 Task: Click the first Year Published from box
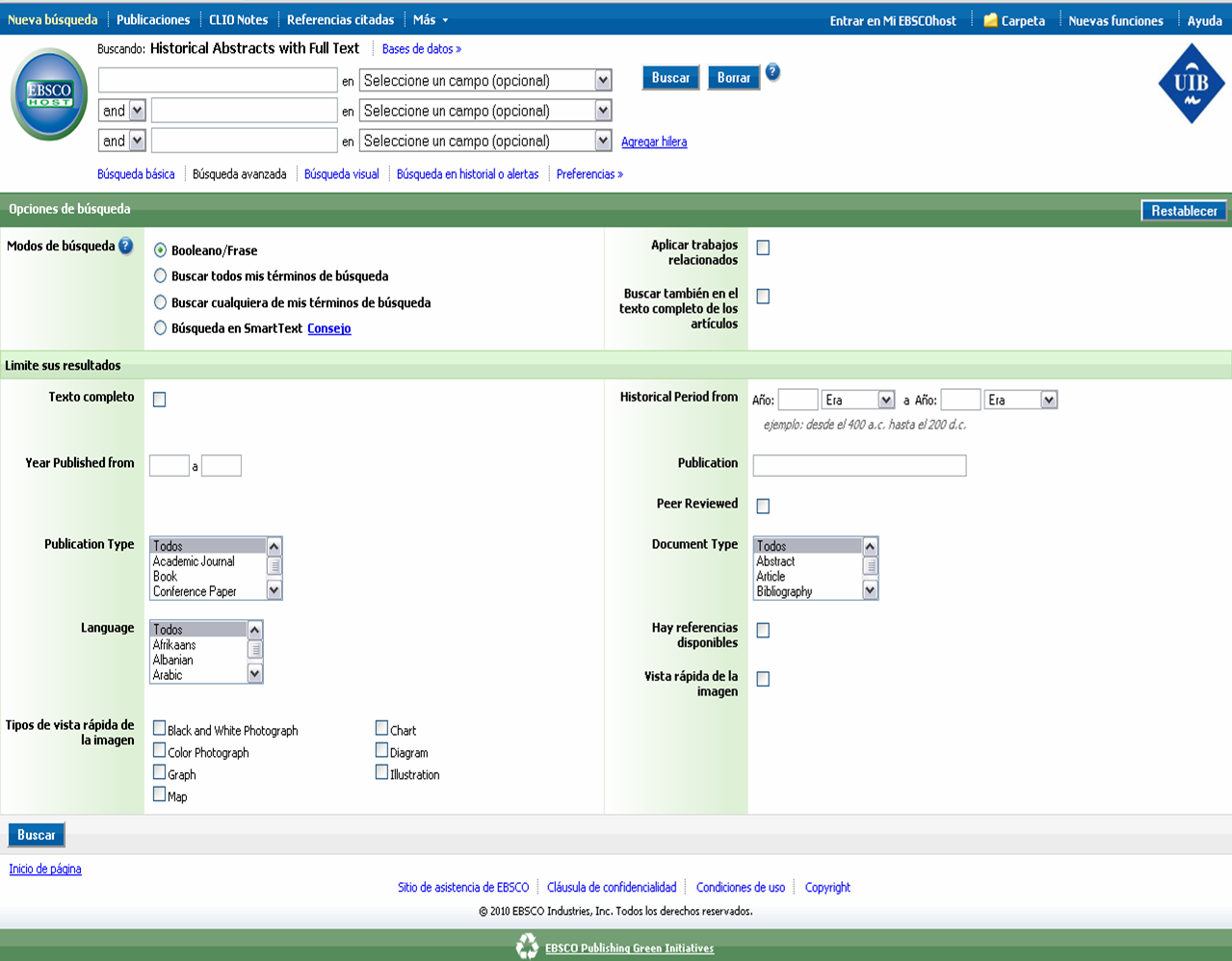(x=170, y=466)
